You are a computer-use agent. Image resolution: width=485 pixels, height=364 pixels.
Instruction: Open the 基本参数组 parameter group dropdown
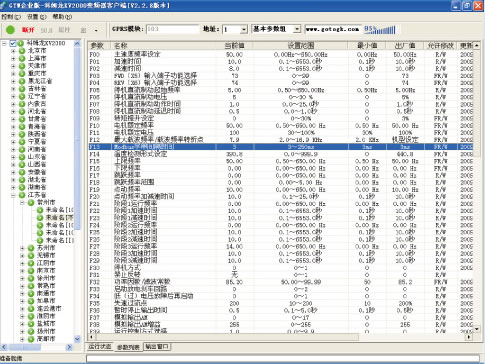pyautogui.click(x=297, y=29)
